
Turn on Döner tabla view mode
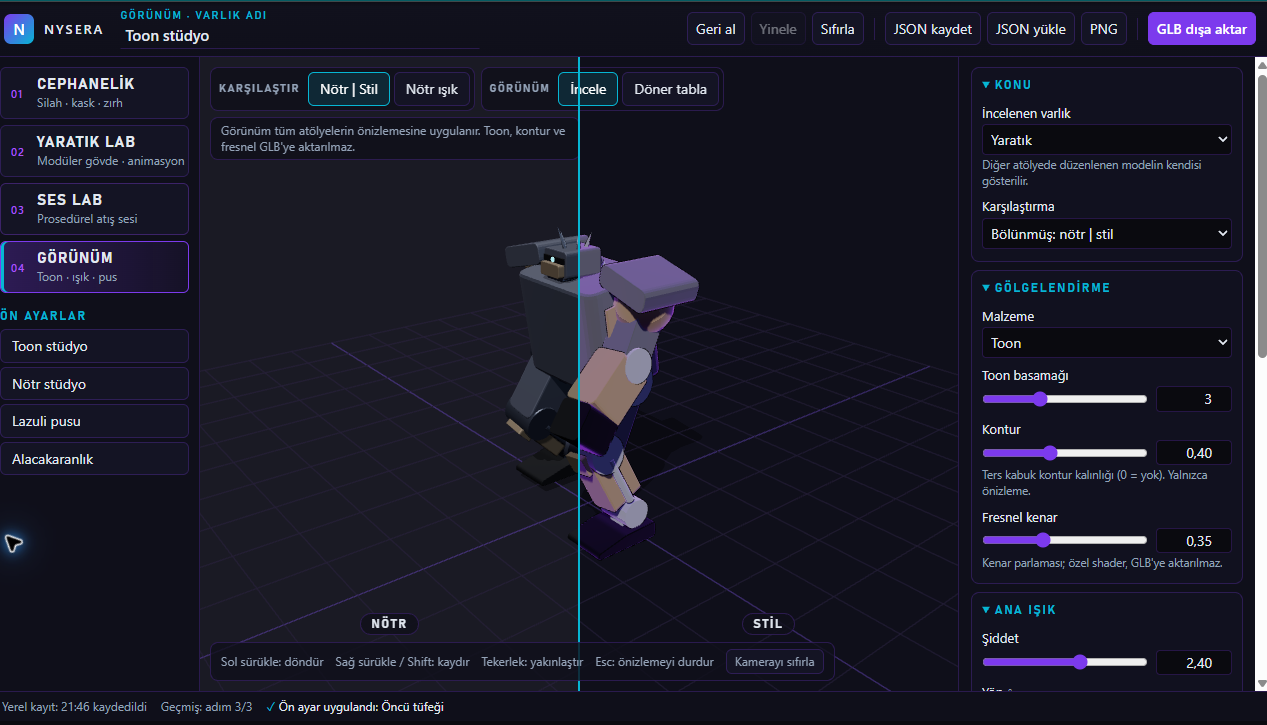[670, 89]
